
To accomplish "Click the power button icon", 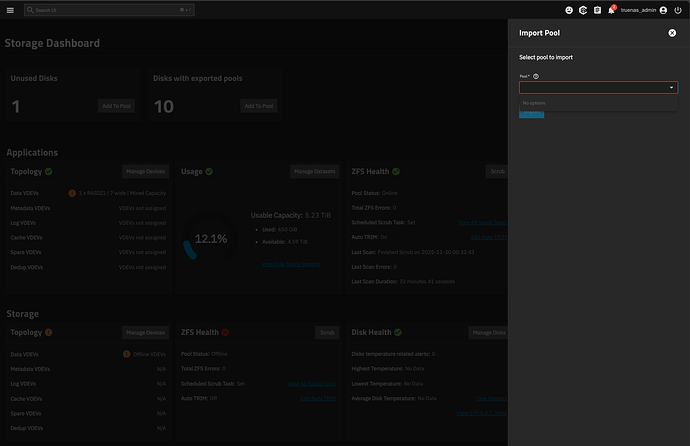I will point(678,10).
